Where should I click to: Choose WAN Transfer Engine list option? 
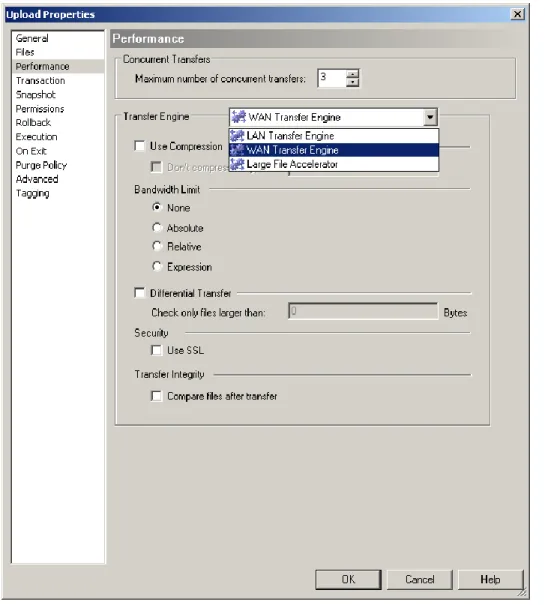click(334, 150)
